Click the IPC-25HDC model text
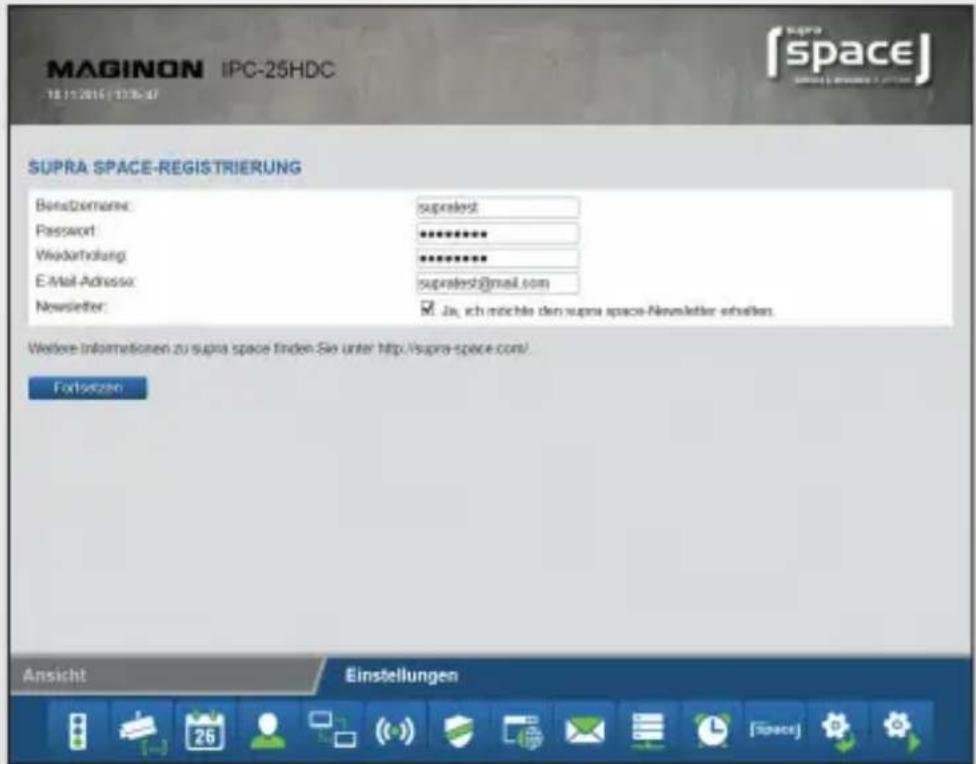 pyautogui.click(x=278, y=69)
